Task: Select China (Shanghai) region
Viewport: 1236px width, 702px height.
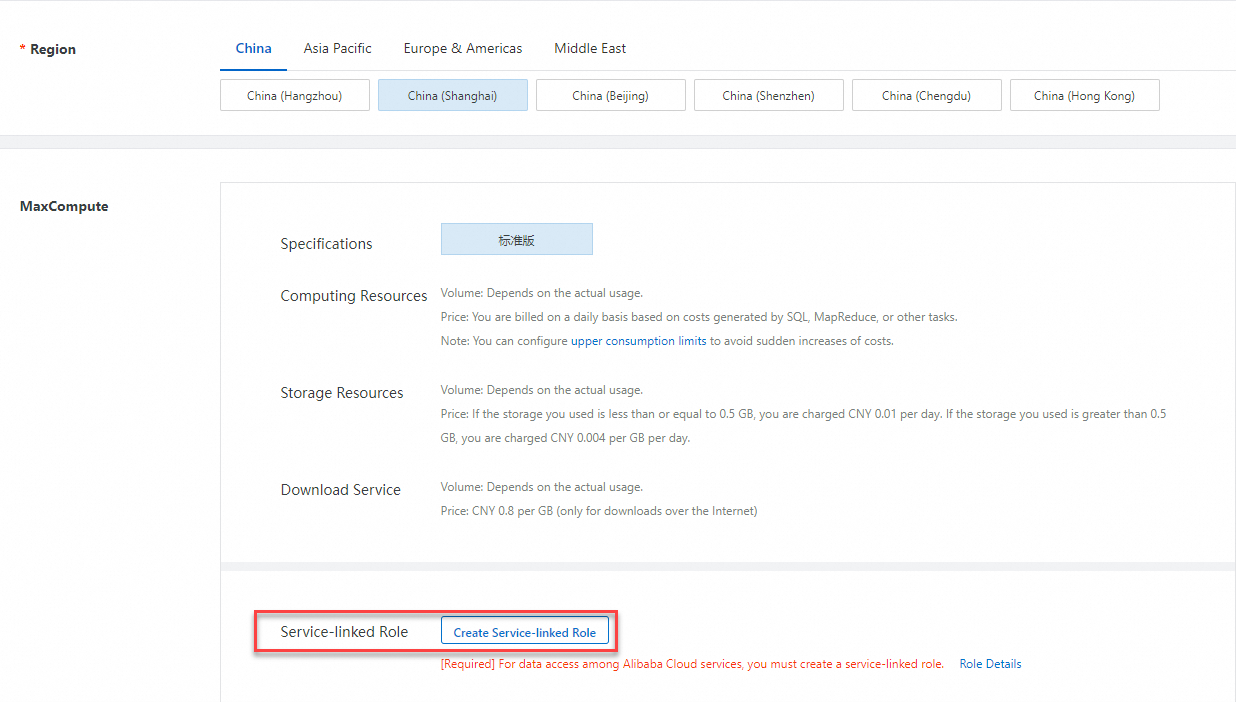Action: pyautogui.click(x=453, y=96)
